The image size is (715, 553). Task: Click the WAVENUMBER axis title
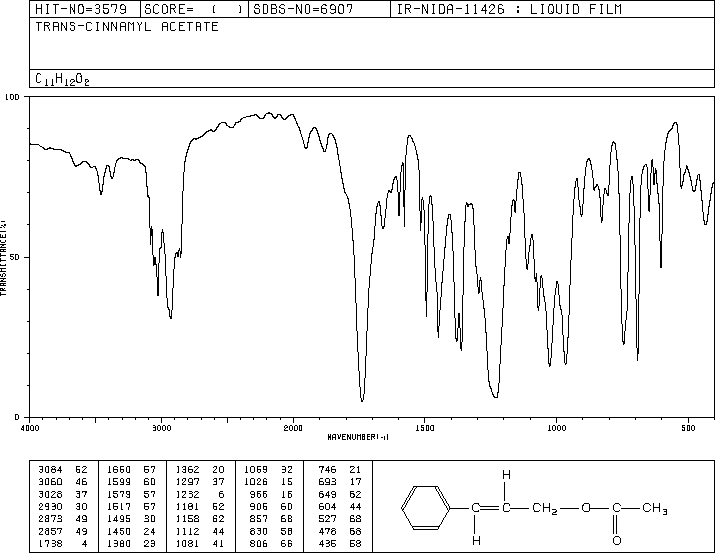[x=358, y=437]
